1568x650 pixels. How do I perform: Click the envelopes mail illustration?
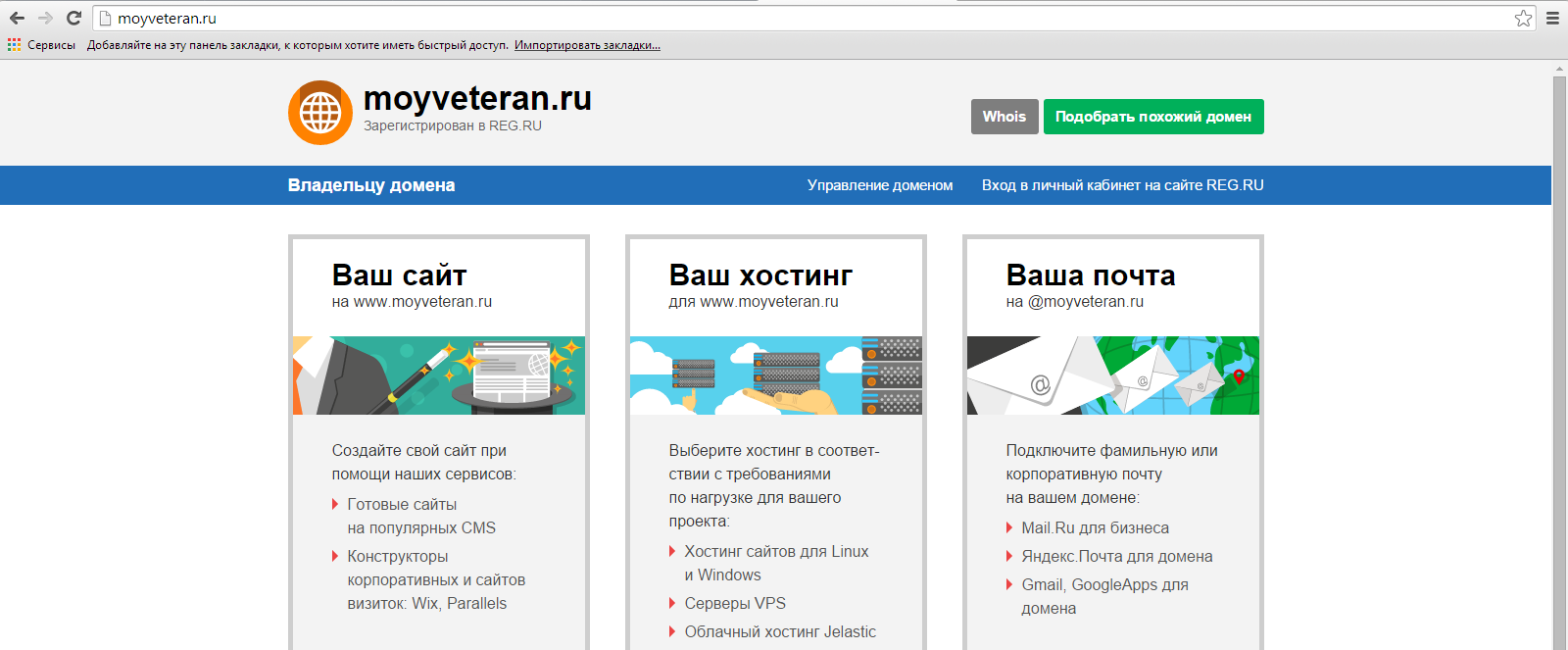(x=1113, y=375)
